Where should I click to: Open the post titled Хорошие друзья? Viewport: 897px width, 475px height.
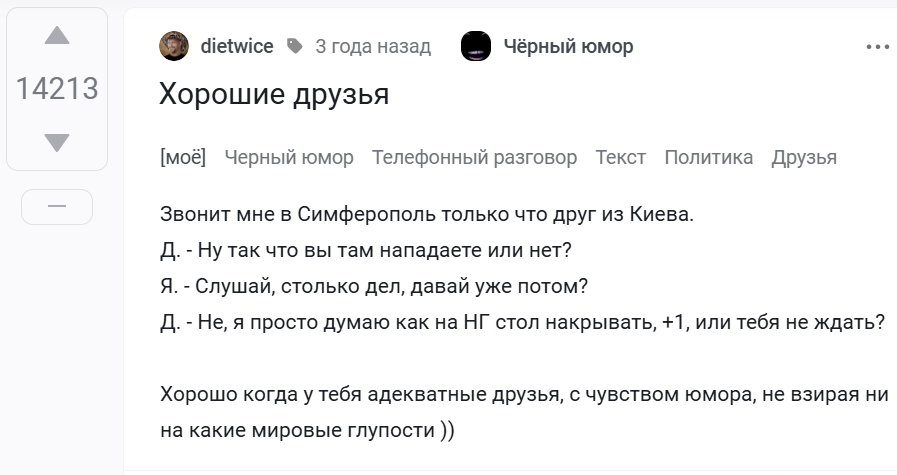tap(274, 94)
